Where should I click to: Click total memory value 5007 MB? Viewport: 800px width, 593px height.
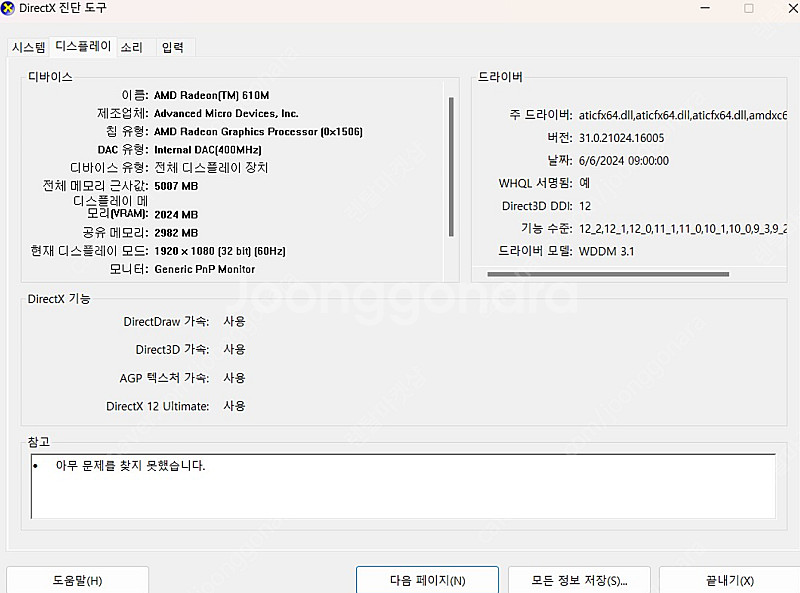coord(176,186)
